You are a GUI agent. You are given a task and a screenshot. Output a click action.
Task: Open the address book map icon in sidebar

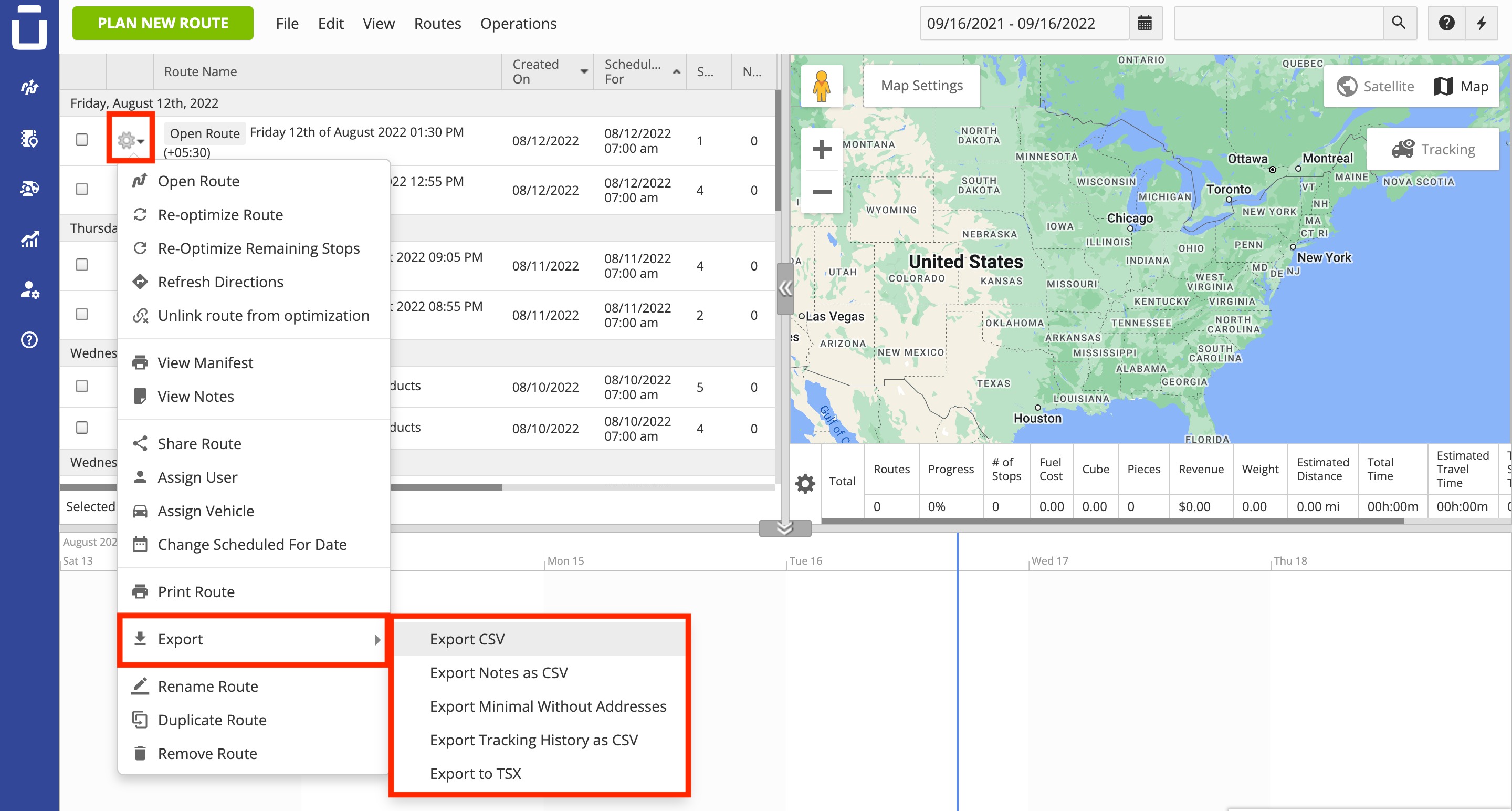tap(29, 138)
